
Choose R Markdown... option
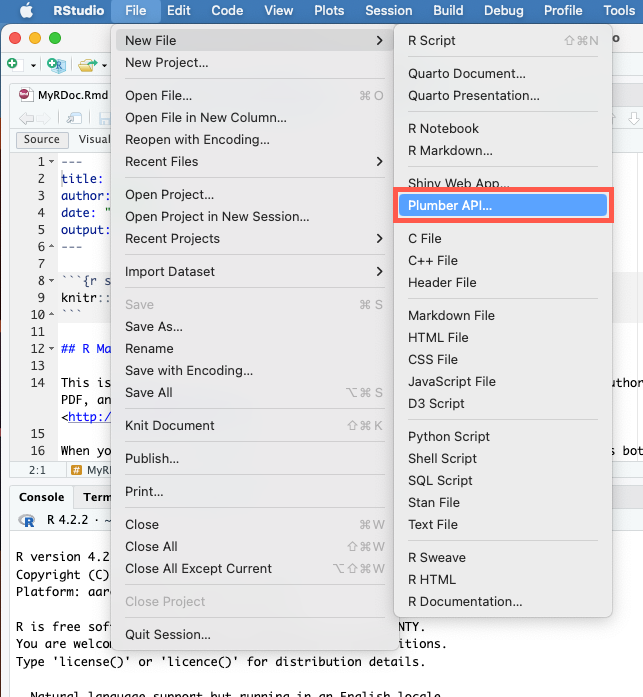coord(503,151)
